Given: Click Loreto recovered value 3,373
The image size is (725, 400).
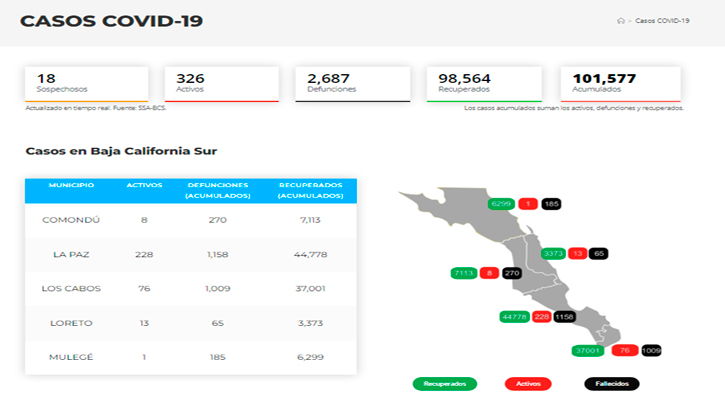Looking at the screenshot, I should (x=310, y=323).
